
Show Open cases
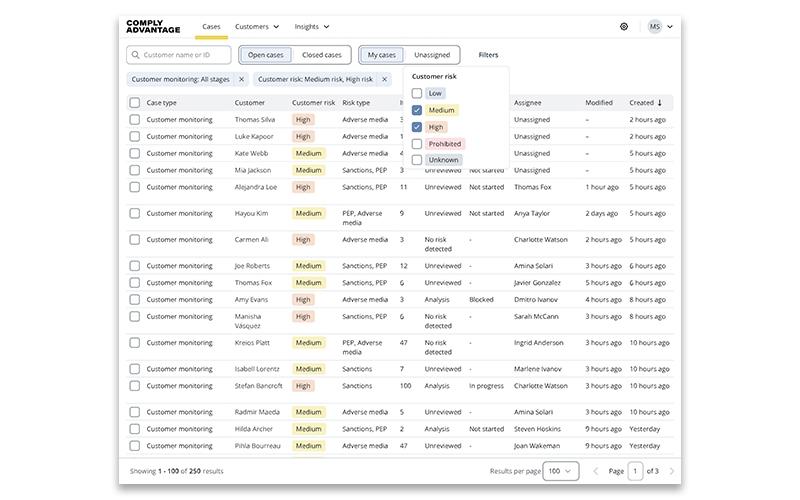coord(265,55)
